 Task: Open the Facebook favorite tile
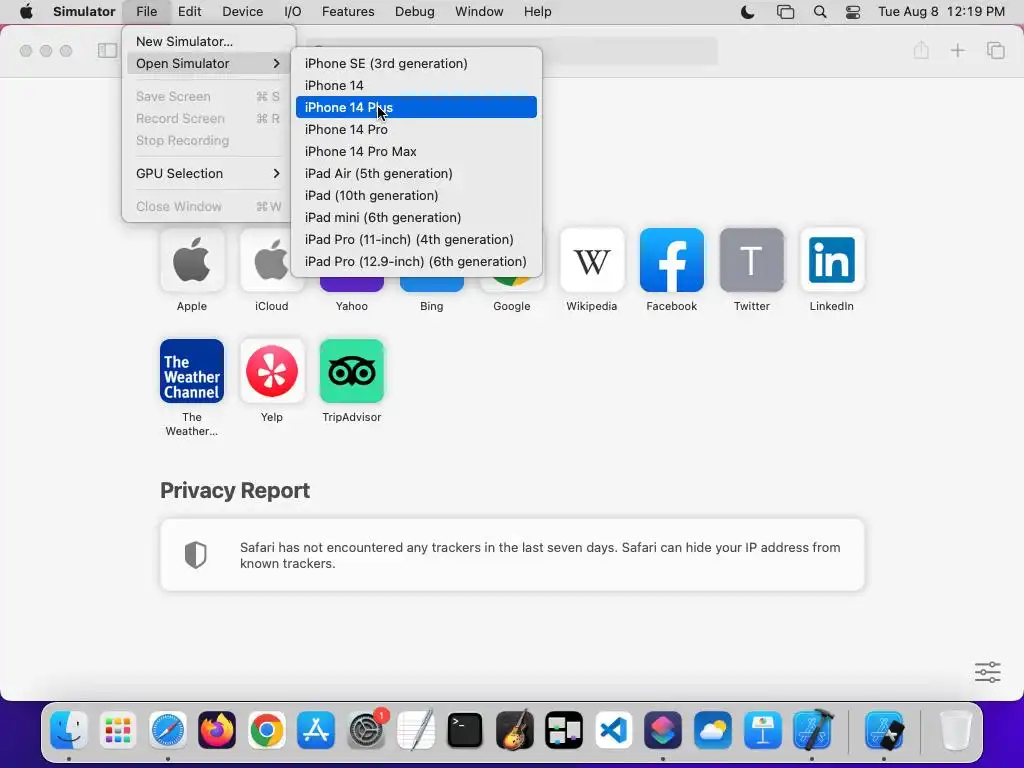pyautogui.click(x=671, y=260)
